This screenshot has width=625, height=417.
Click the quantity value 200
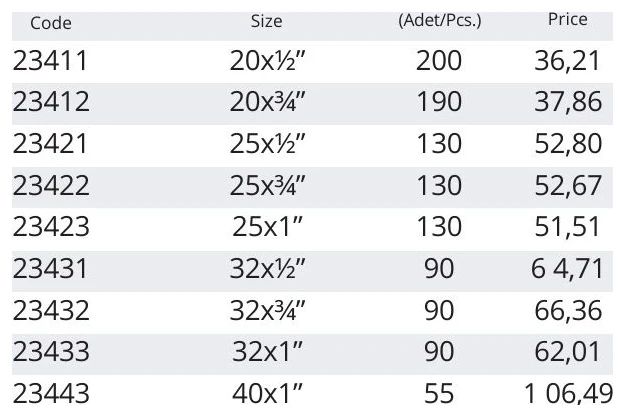439,61
